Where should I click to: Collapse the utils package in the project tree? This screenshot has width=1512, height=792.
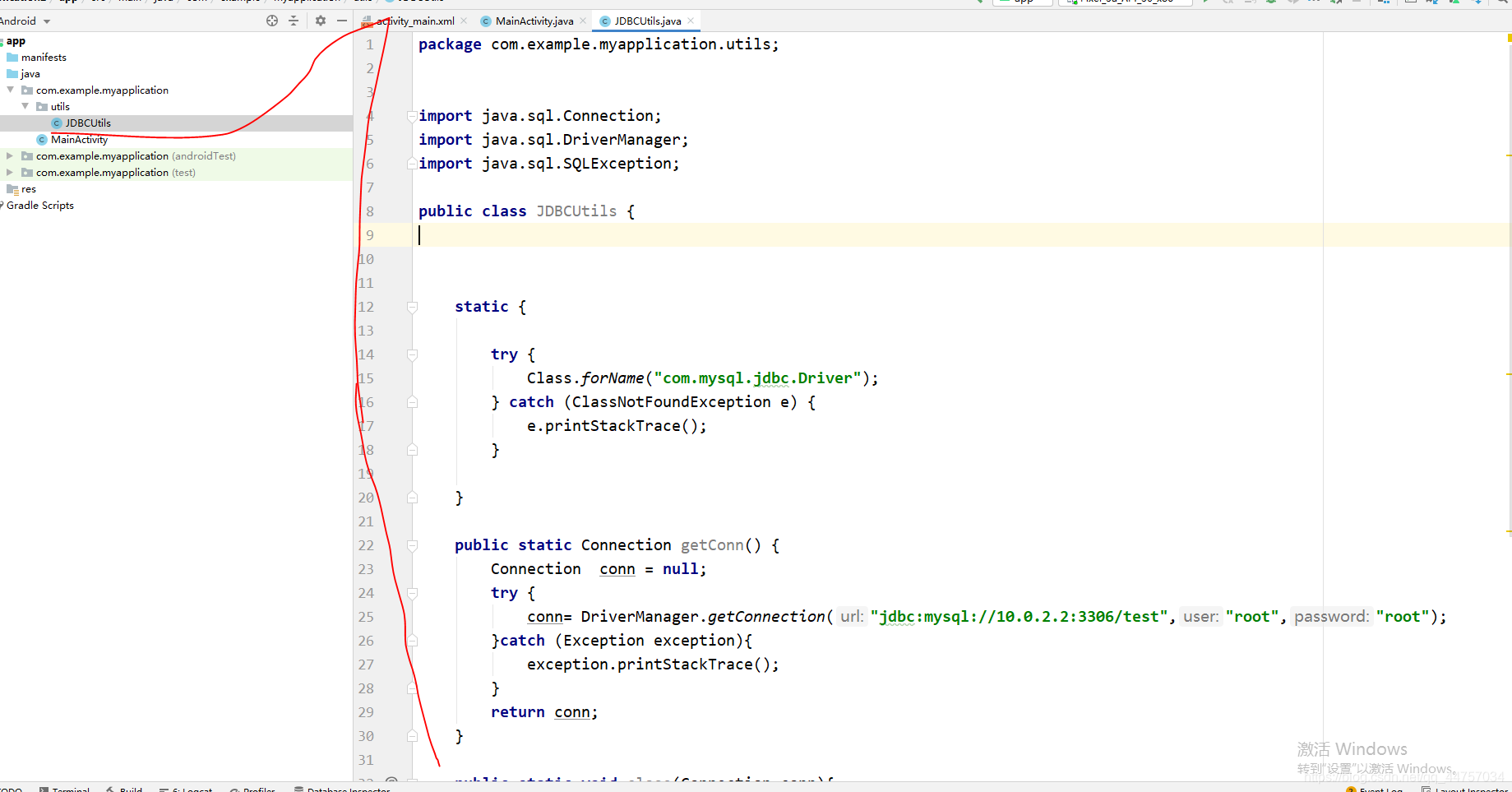25,106
